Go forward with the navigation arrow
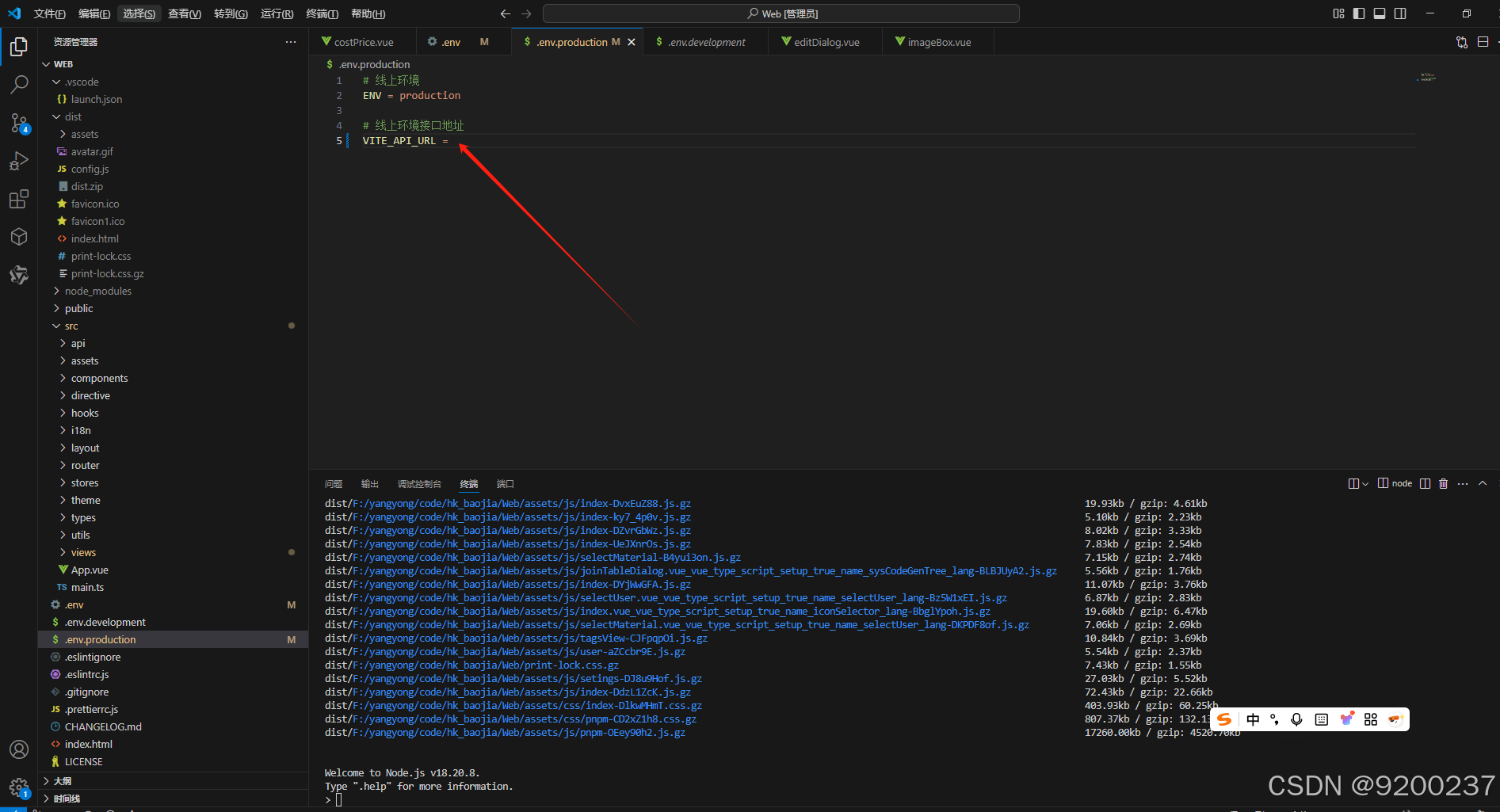Screen dimensions: 1500x812 point(526,13)
